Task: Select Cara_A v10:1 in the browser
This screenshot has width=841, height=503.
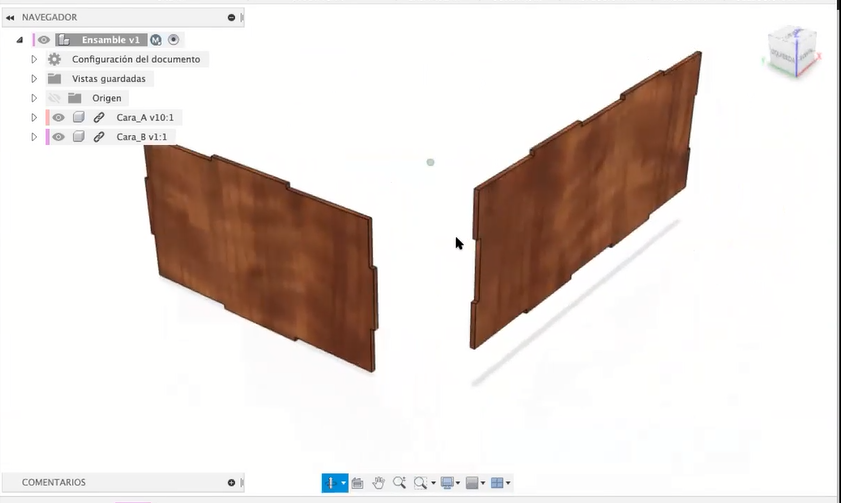Action: point(145,117)
